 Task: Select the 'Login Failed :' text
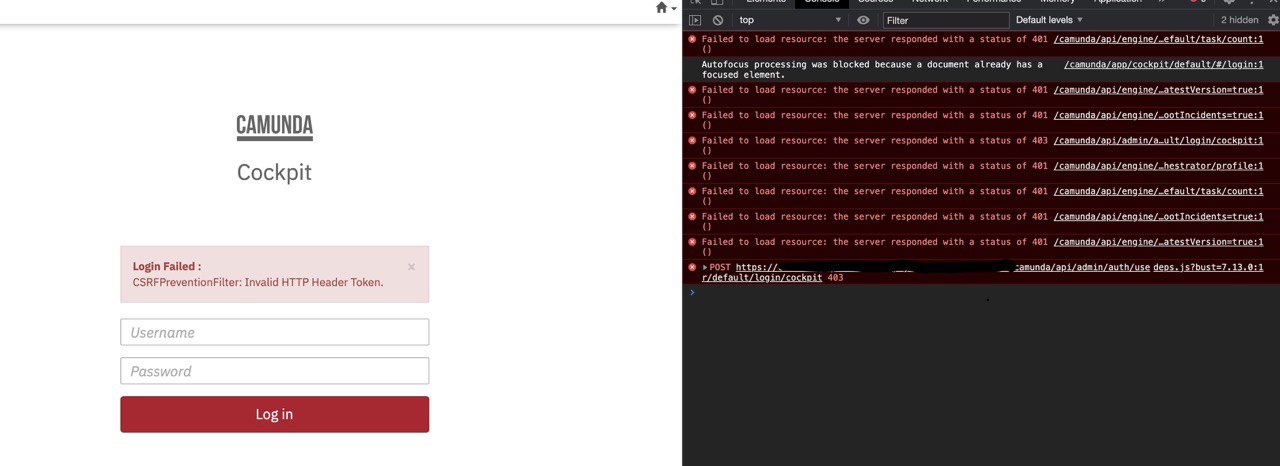pos(167,266)
